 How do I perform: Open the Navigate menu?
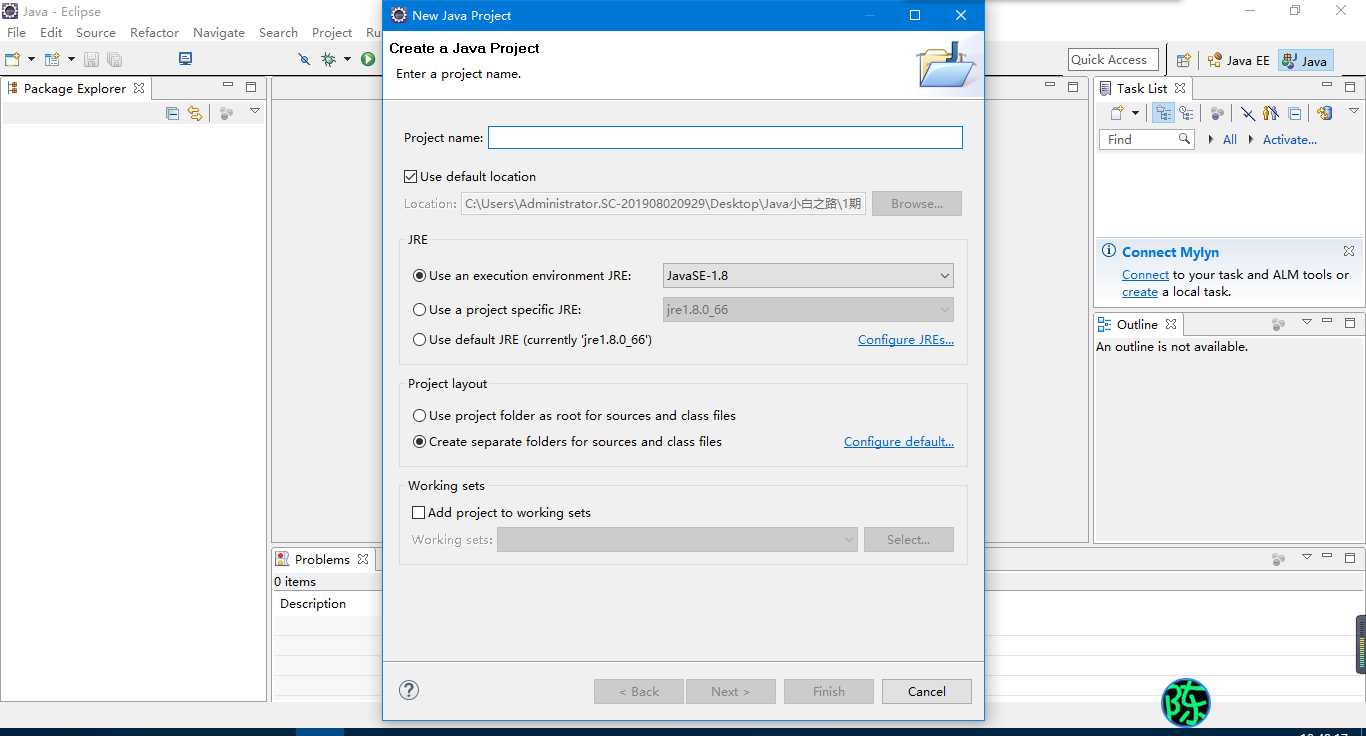tap(219, 32)
